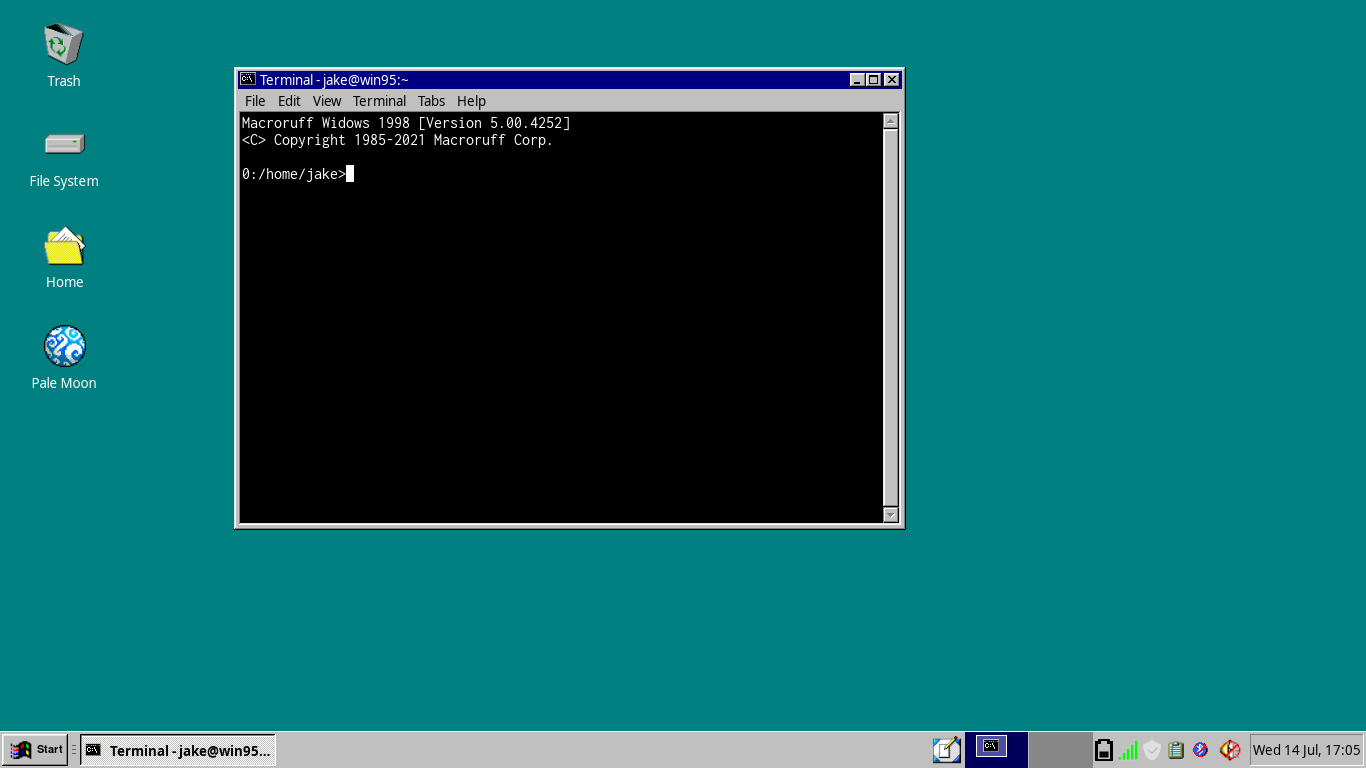Click the 0:/home/jake> prompt line

294,174
